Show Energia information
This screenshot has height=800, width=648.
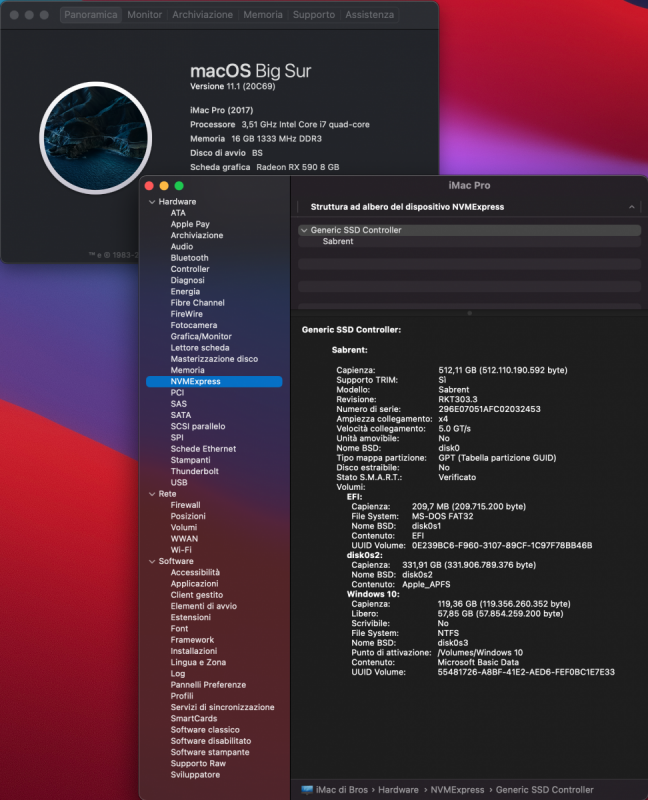185,291
